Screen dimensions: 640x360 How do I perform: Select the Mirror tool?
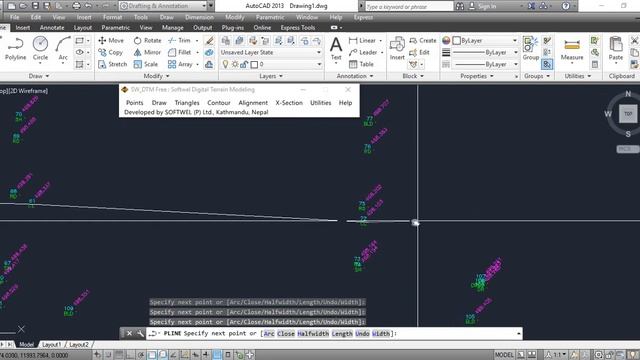pyautogui.click(x=147, y=52)
